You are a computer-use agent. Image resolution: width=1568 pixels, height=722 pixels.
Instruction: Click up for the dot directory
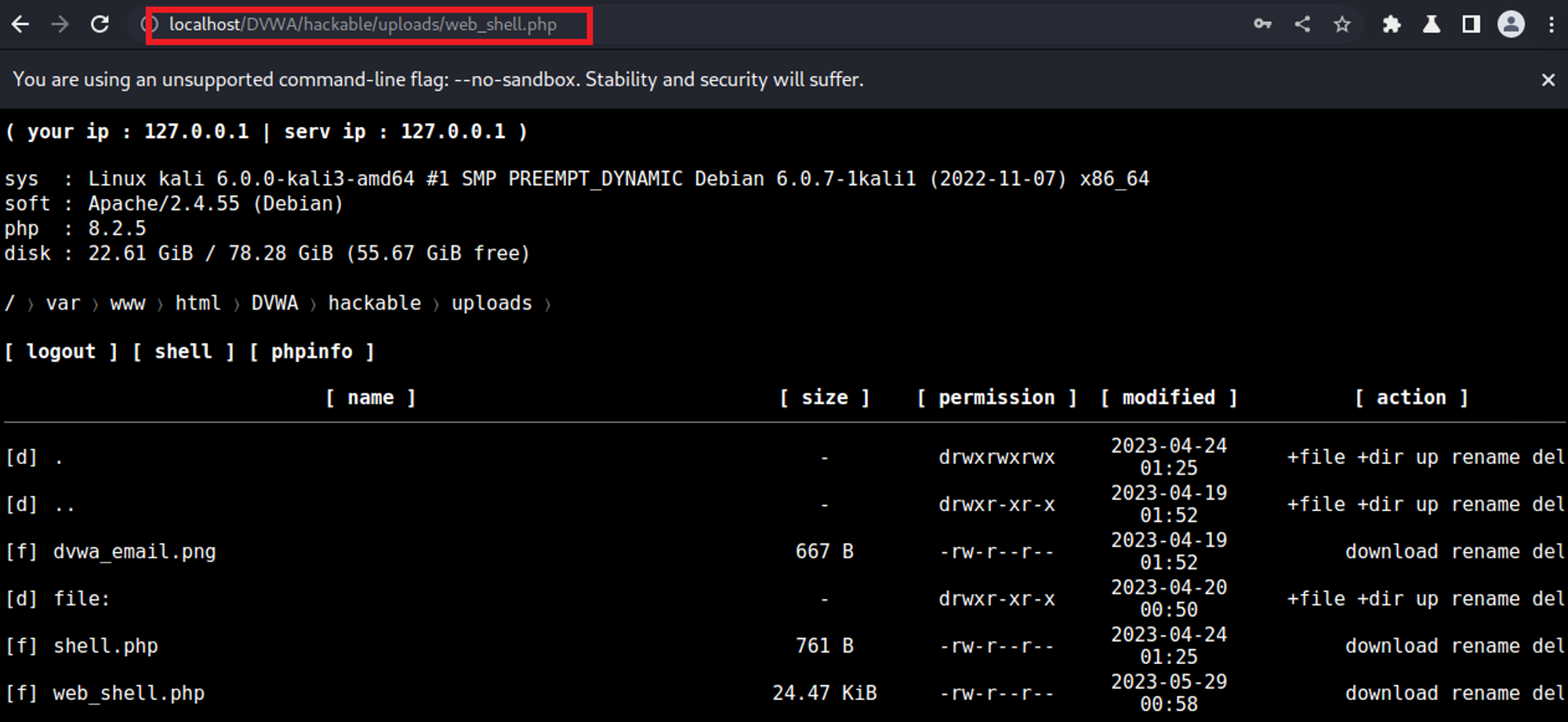[x=1427, y=459]
